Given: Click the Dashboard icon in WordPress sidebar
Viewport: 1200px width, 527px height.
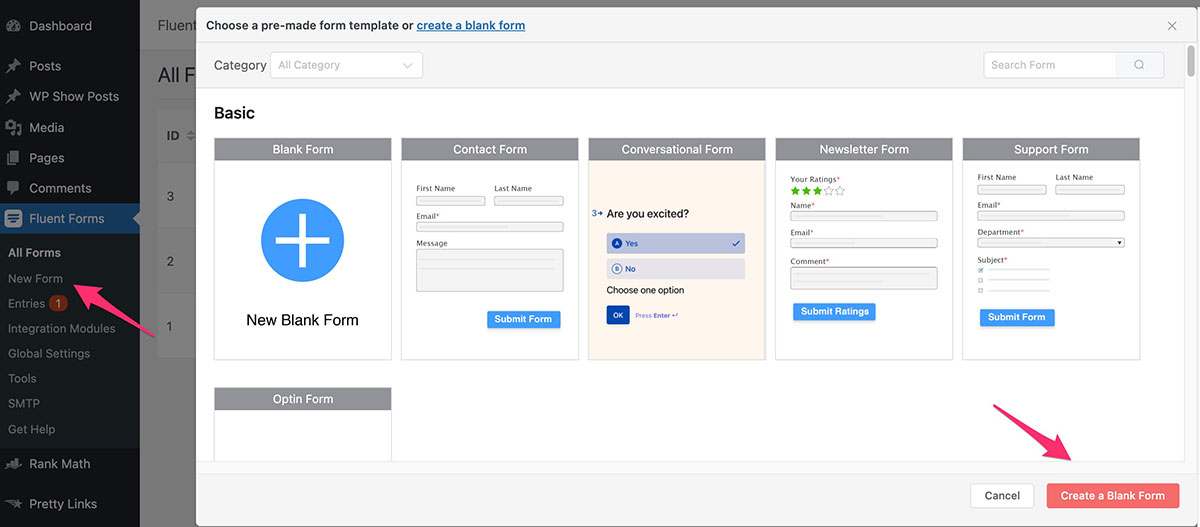Looking at the screenshot, I should click(13, 26).
